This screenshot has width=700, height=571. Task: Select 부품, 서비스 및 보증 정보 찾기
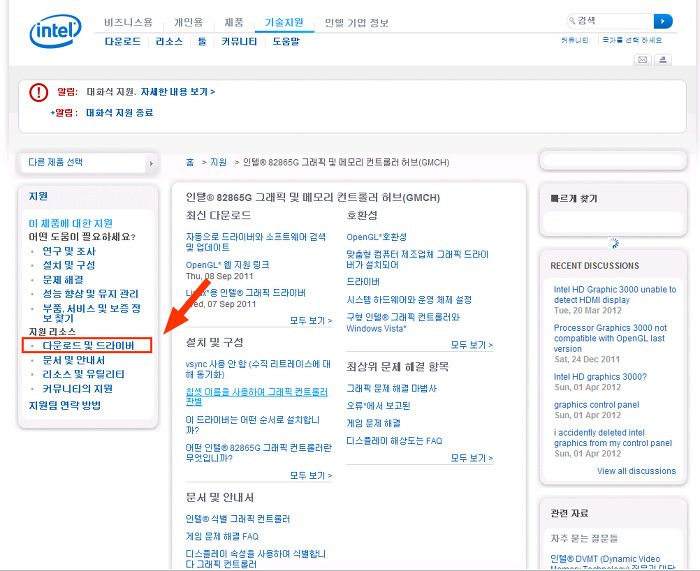(92, 313)
